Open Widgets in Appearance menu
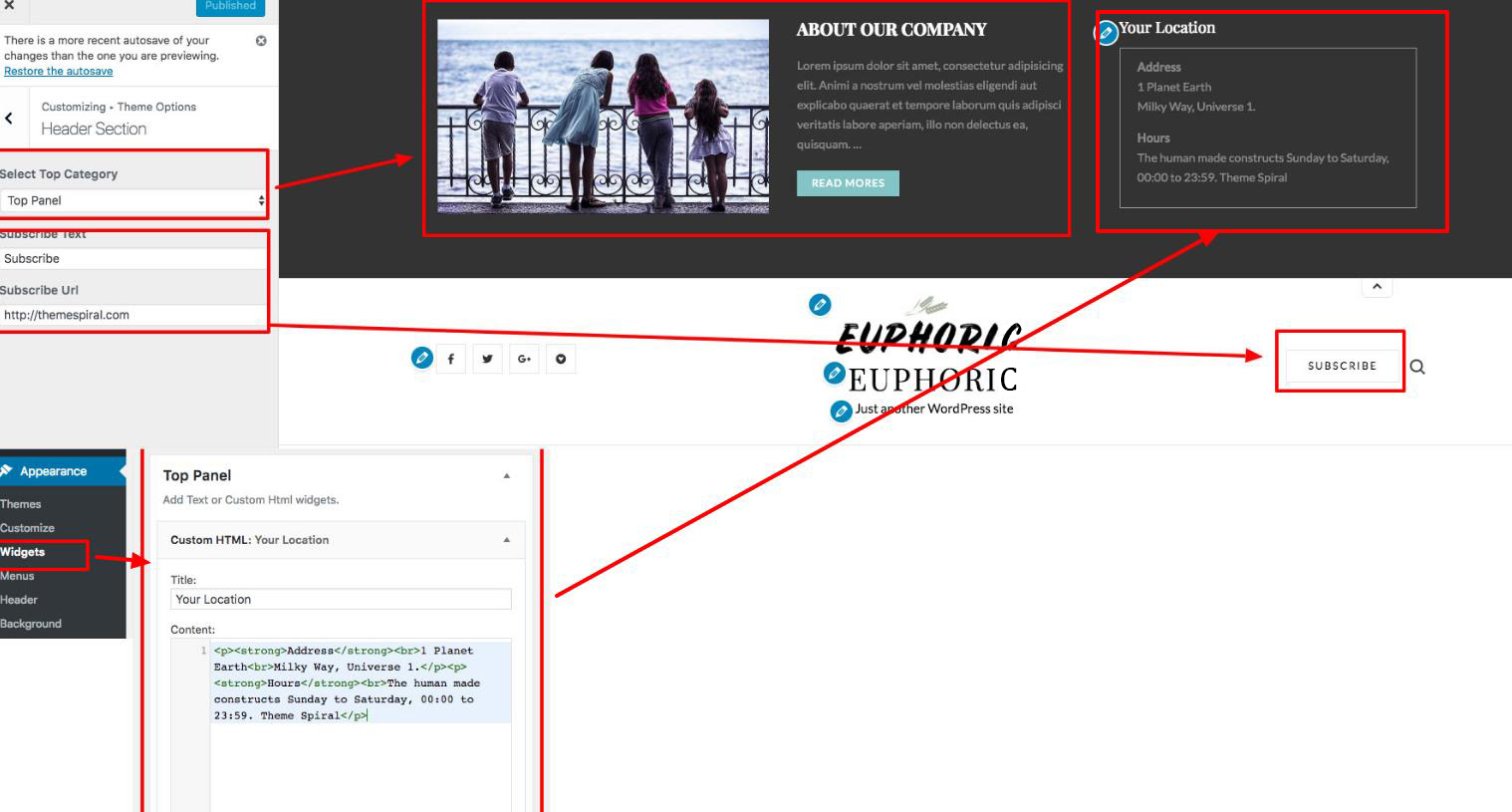The height and width of the screenshot is (812, 1512). pyautogui.click(x=23, y=552)
